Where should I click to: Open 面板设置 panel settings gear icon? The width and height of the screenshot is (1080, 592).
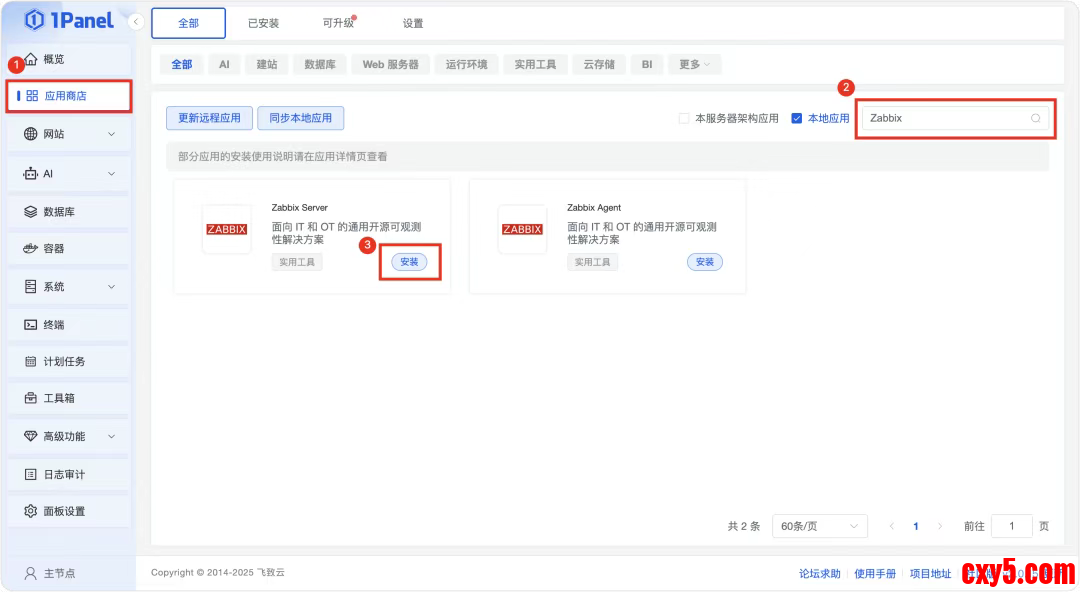tap(31, 511)
